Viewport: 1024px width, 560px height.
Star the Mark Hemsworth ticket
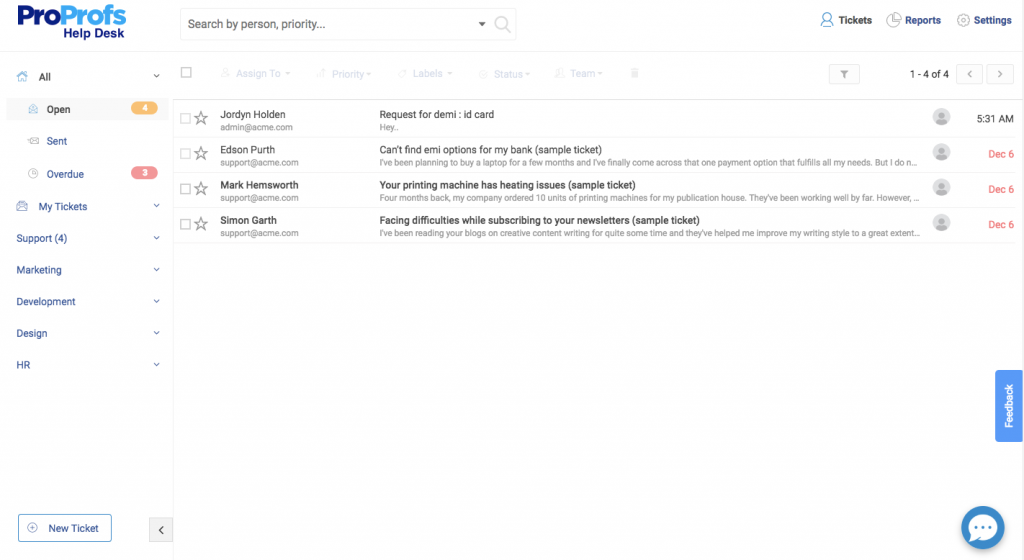point(201,189)
